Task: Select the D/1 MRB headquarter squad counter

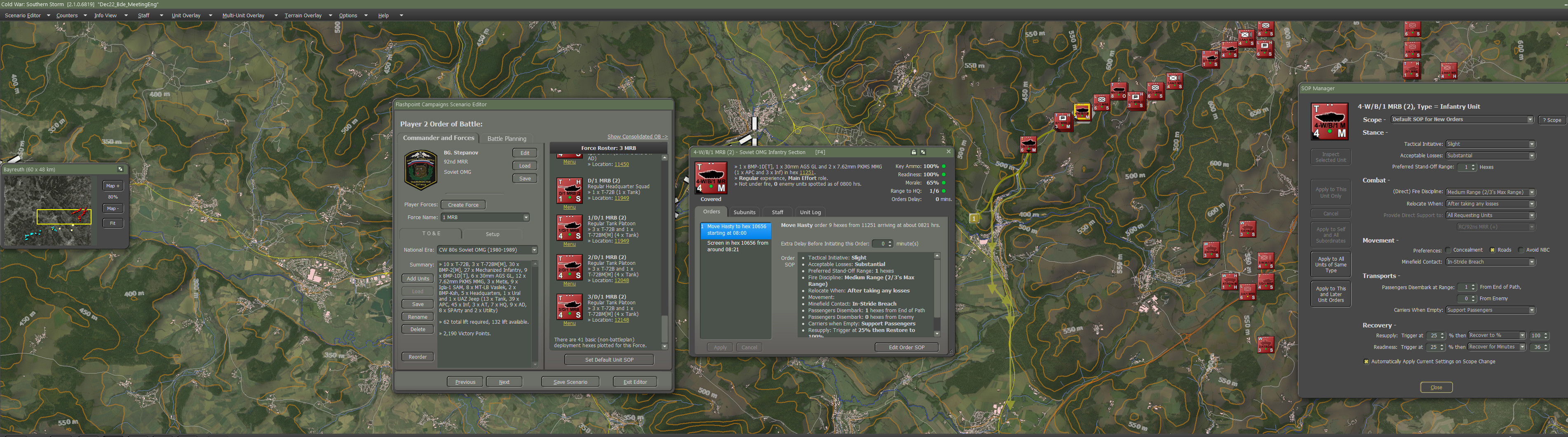Action: point(569,191)
